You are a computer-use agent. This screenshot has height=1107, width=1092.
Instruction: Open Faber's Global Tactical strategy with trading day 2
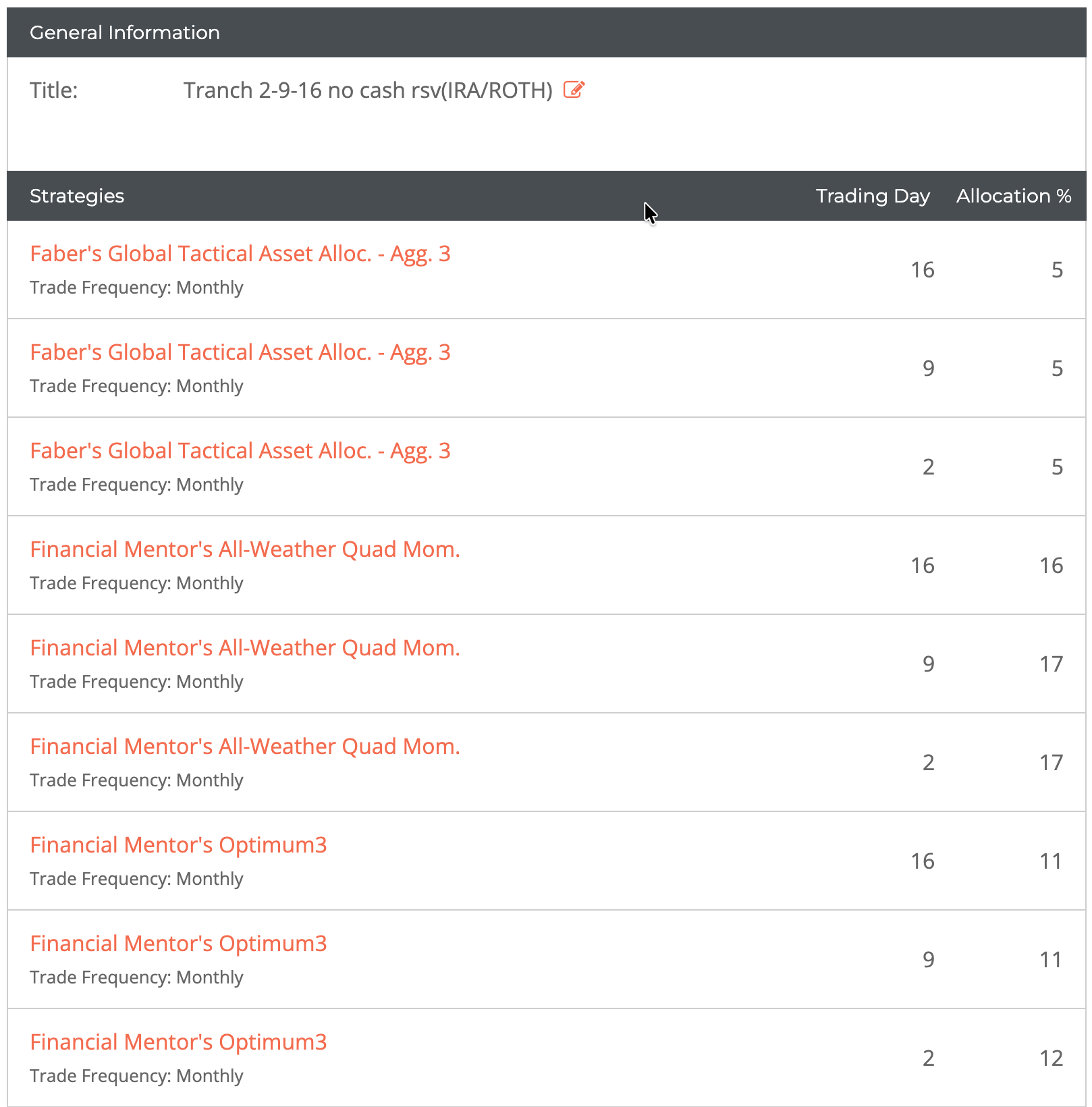click(240, 451)
